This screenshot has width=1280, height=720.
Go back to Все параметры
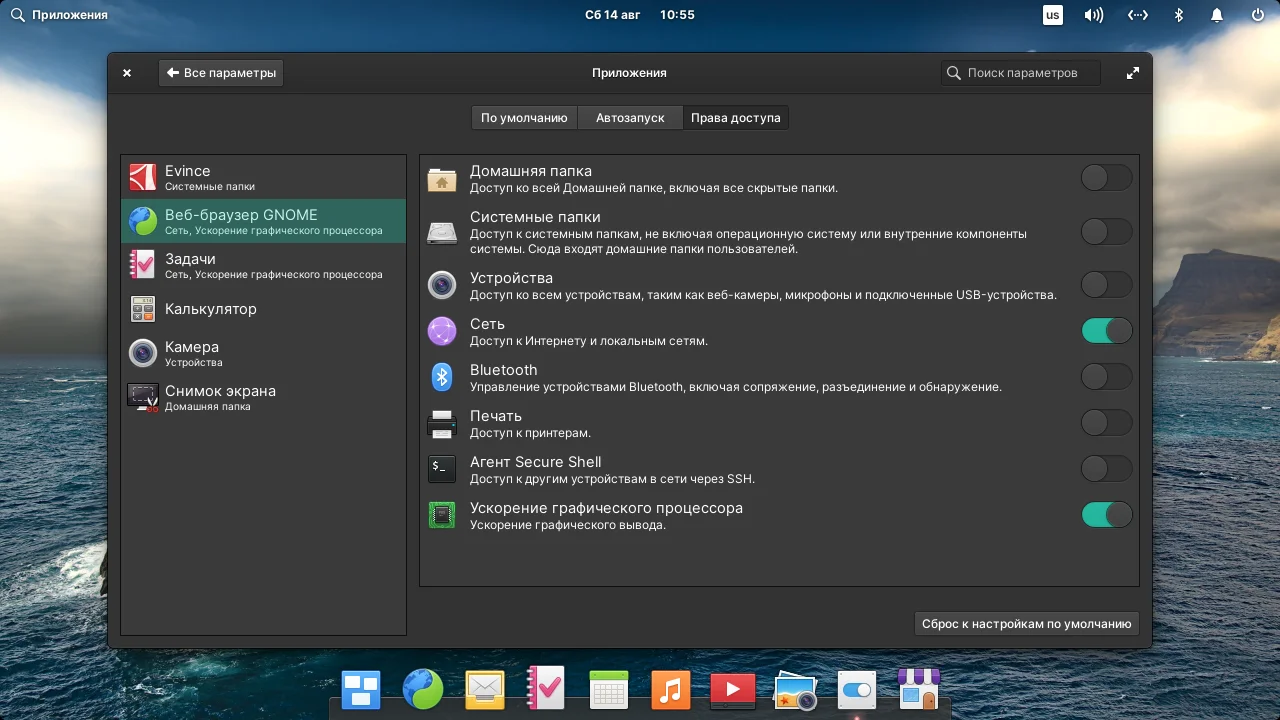click(x=220, y=72)
